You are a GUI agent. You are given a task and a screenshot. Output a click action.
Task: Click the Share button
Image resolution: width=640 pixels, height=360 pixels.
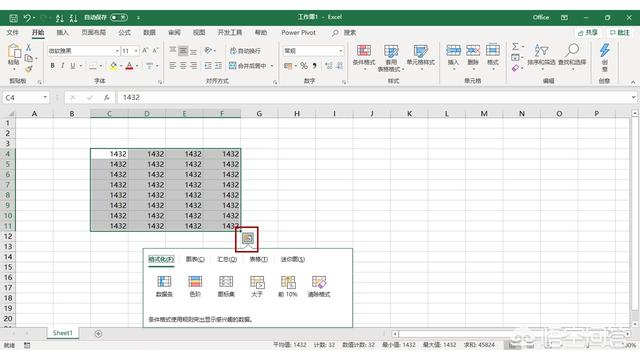(588, 33)
